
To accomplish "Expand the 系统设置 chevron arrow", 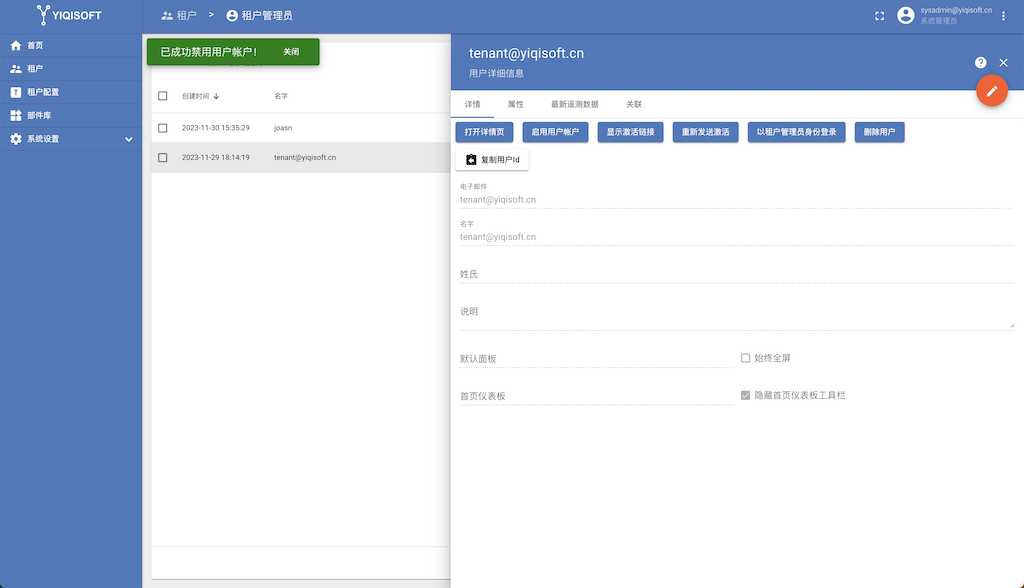I will tap(129, 139).
